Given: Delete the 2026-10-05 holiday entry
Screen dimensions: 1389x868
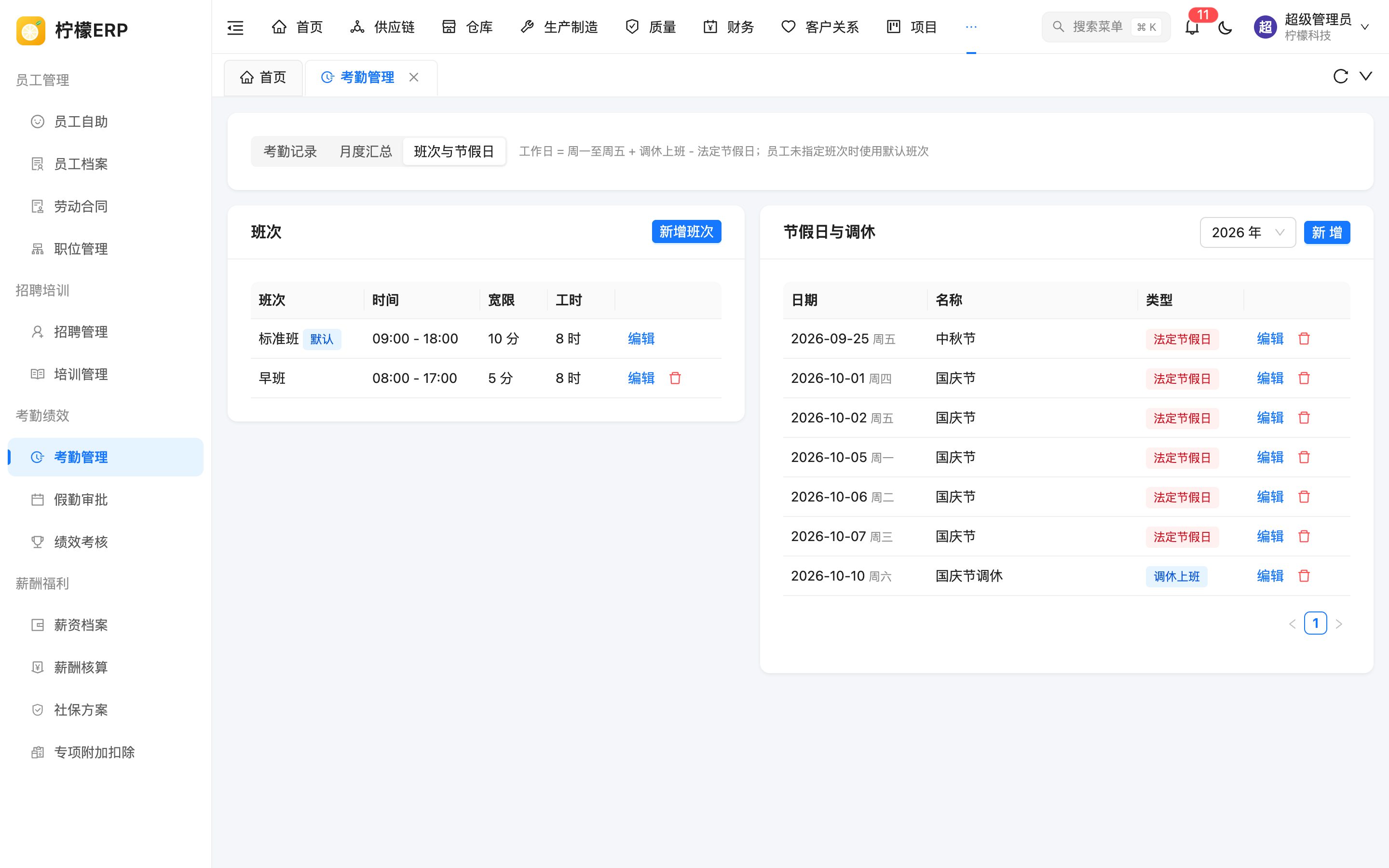Looking at the screenshot, I should coord(1304,457).
